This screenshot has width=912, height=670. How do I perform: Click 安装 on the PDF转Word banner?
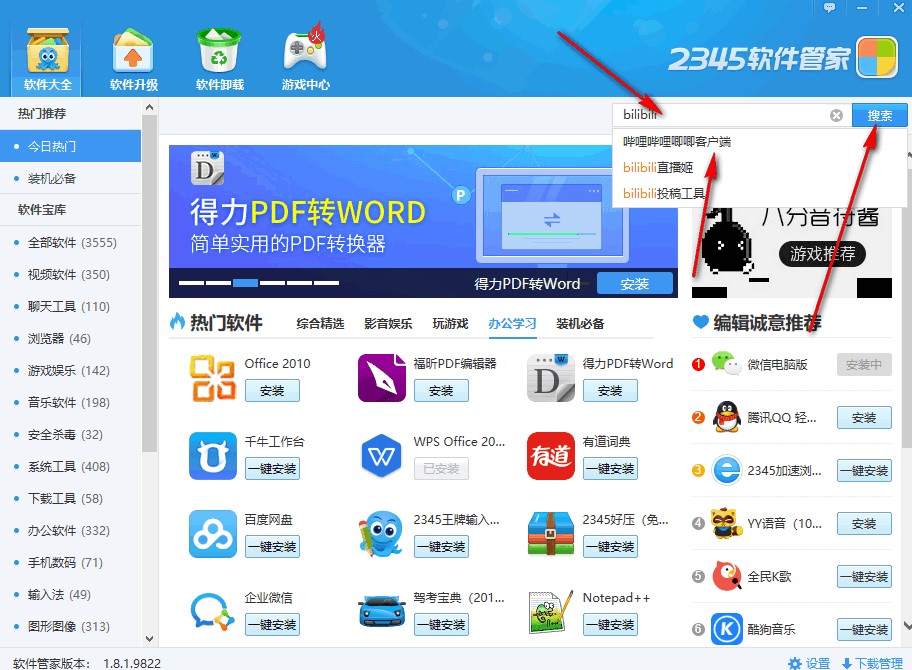click(635, 284)
